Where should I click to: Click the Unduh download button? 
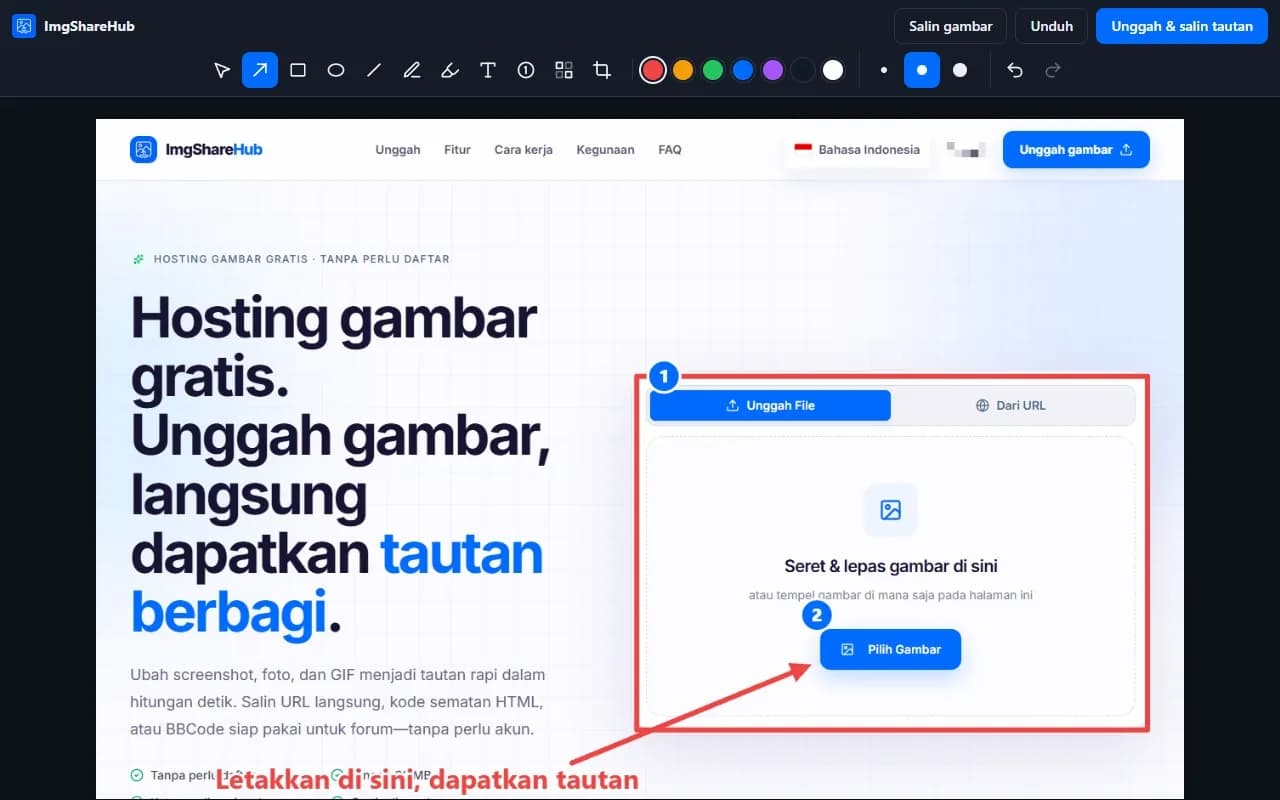click(x=1051, y=26)
